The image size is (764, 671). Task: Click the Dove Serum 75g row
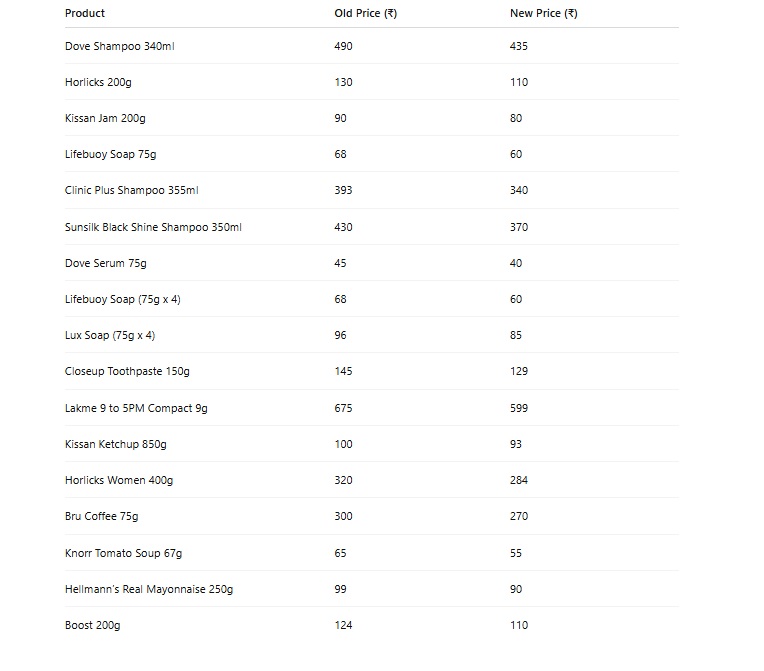click(x=105, y=263)
